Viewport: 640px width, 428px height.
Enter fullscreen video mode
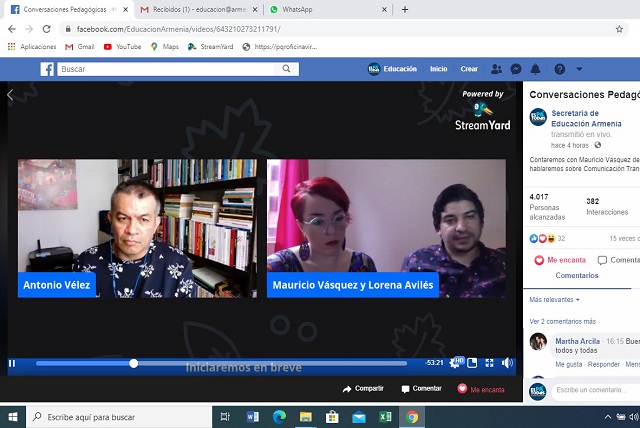(489, 363)
